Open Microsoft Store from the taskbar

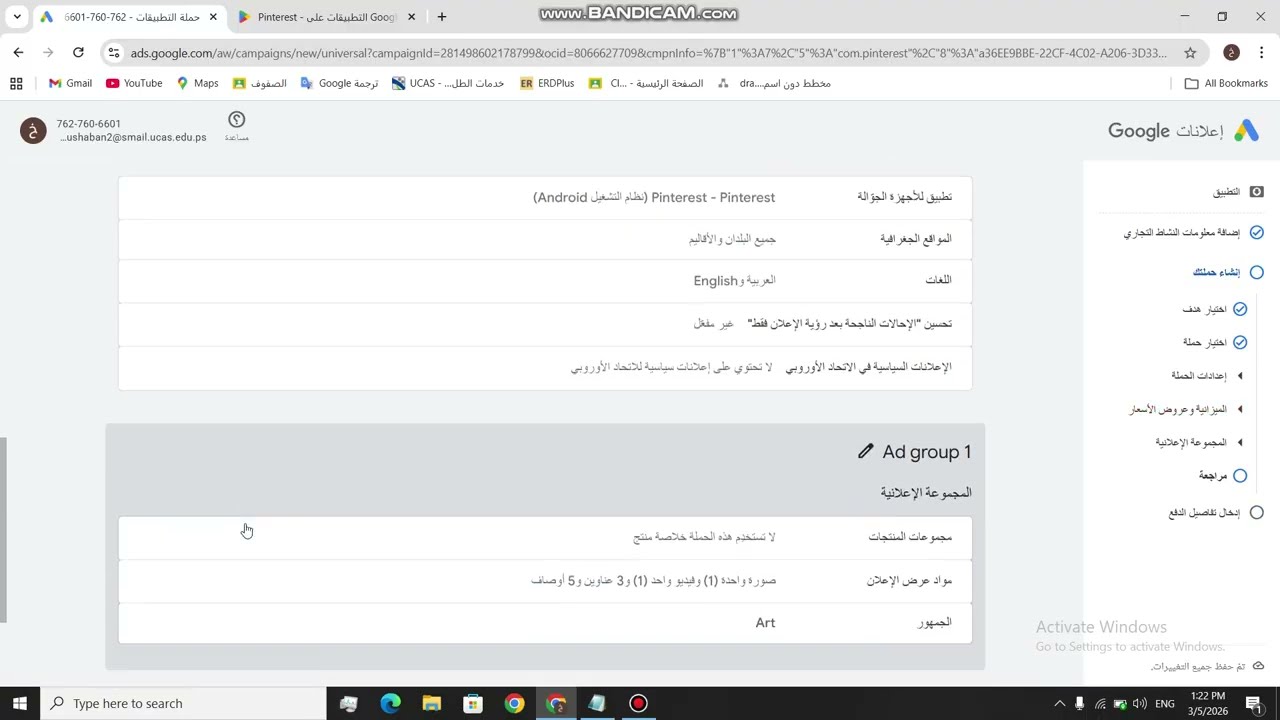tap(473, 704)
